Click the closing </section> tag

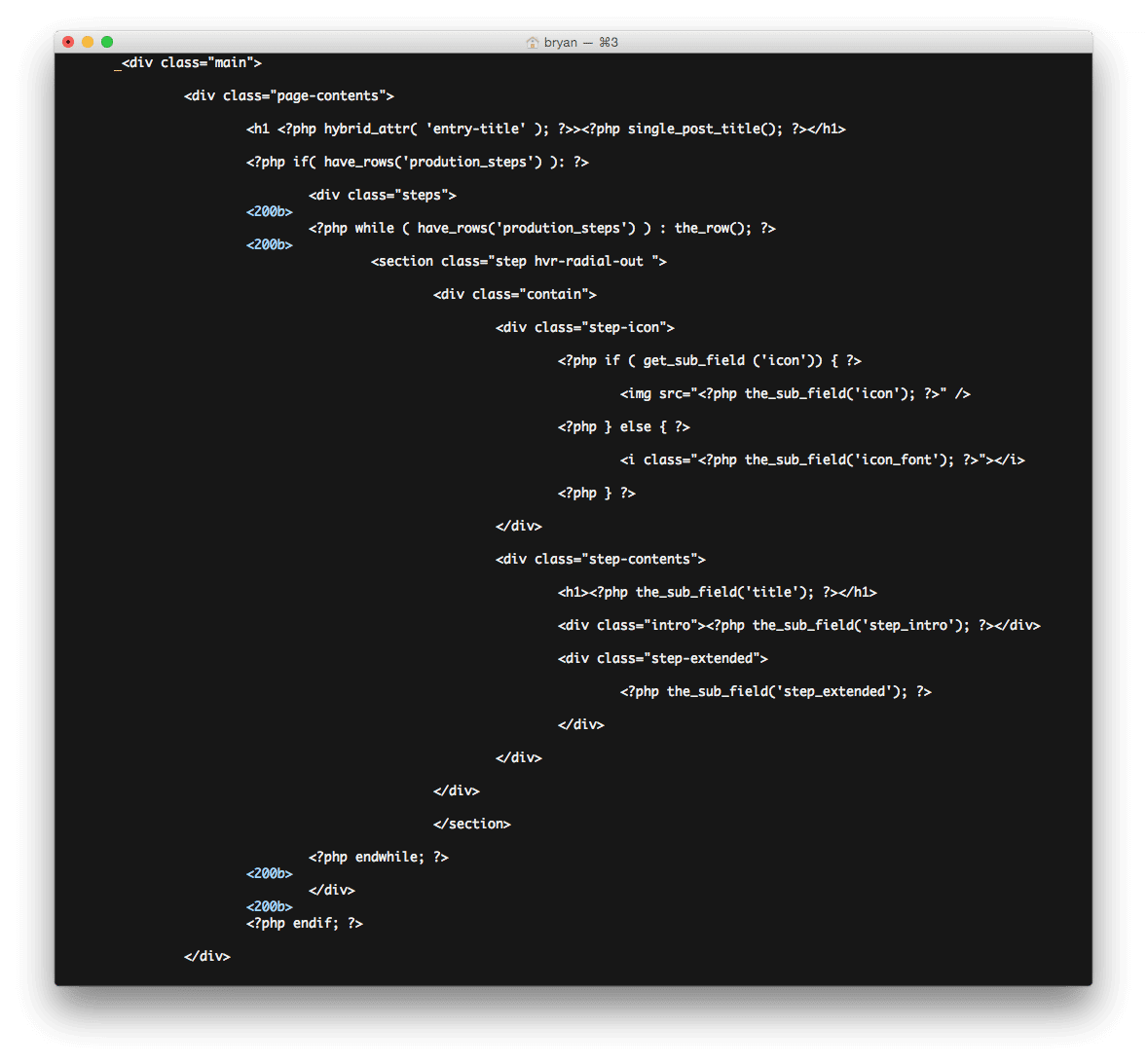pyautogui.click(x=471, y=824)
